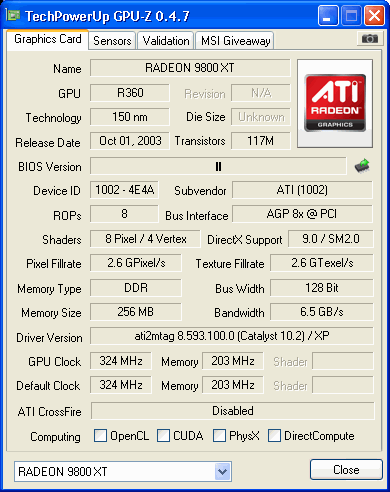Click GPU Clock row Memory 203 MHz
This screenshot has width=390, height=492.
(233, 361)
